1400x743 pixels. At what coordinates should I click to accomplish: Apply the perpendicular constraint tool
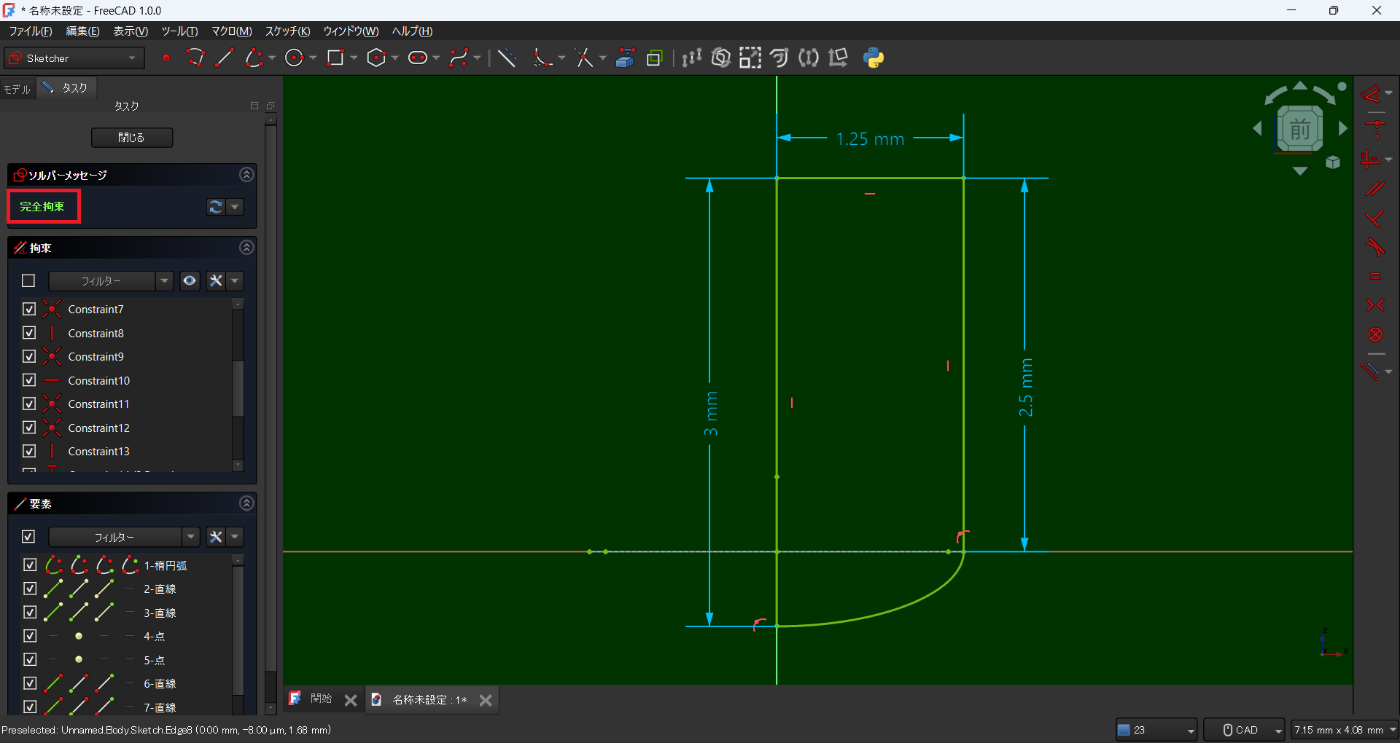click(x=1374, y=216)
